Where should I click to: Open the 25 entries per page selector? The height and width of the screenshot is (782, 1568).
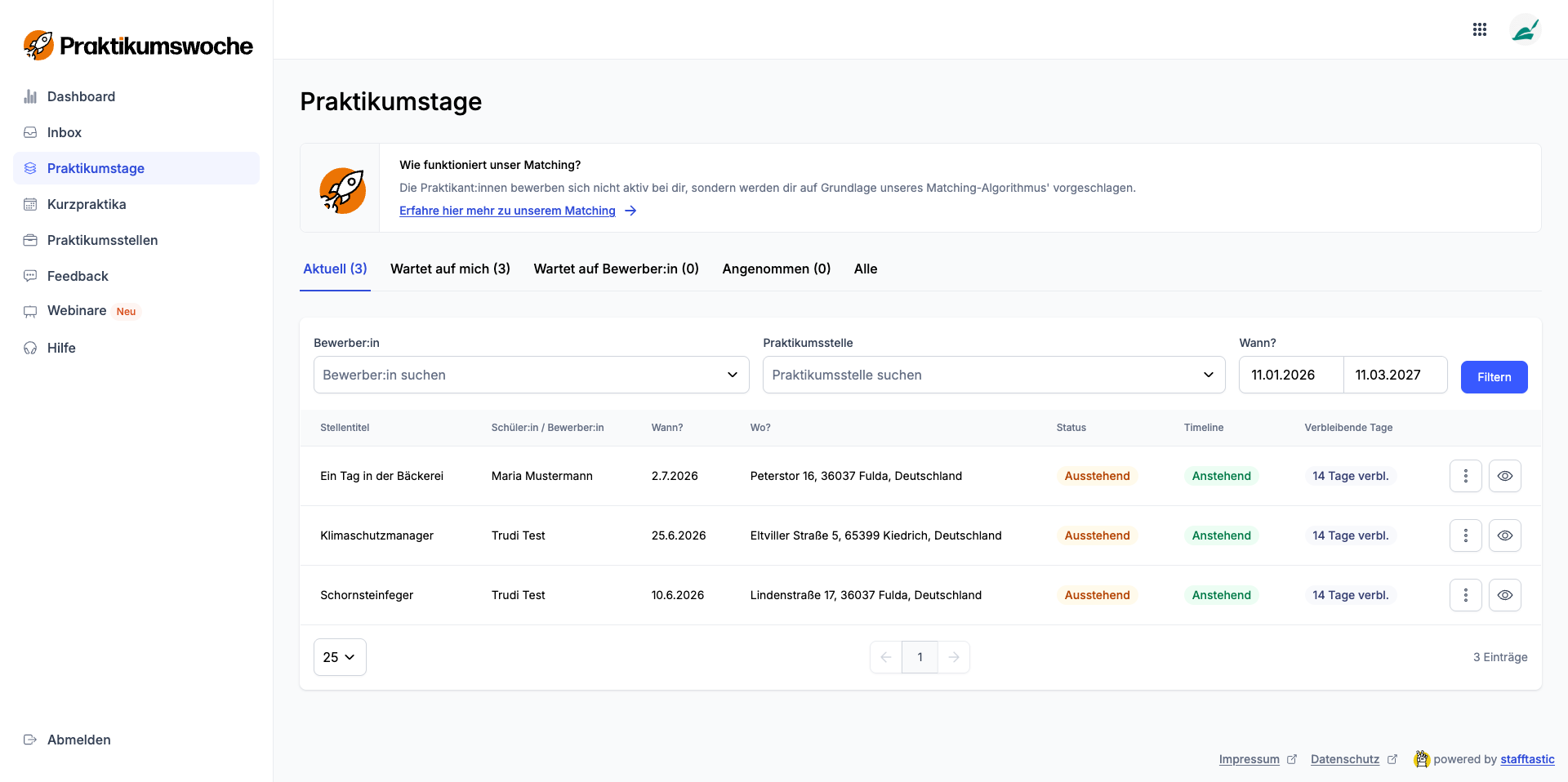(x=340, y=657)
